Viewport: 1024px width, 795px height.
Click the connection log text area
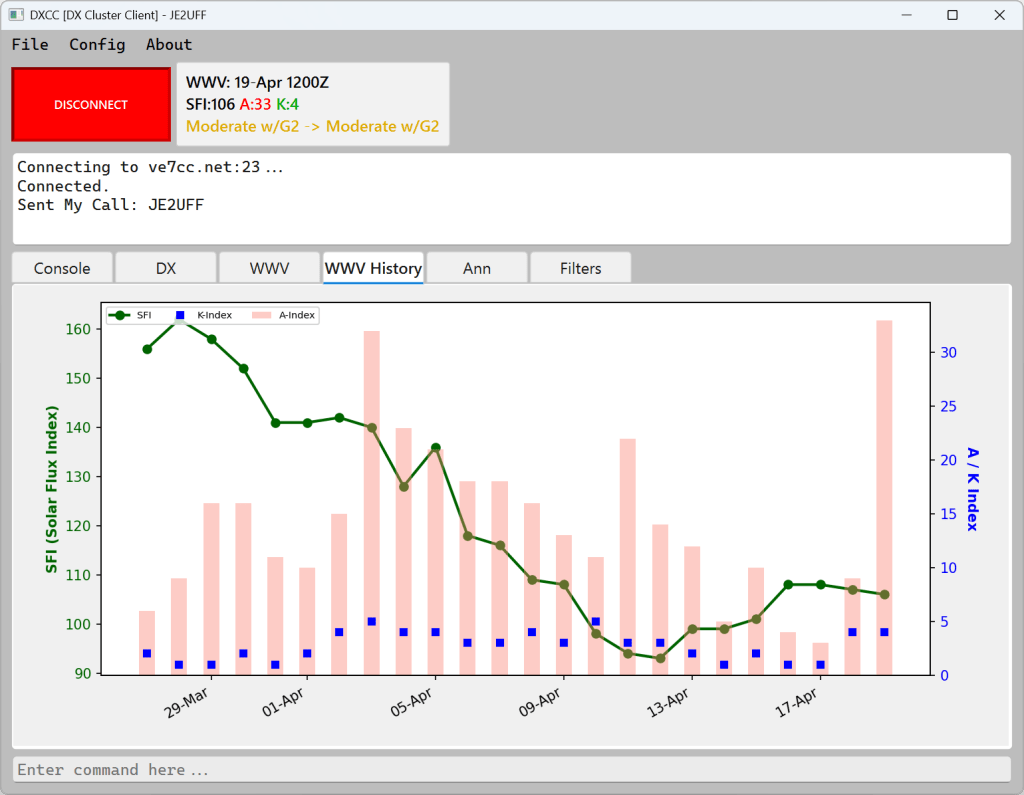[x=511, y=198]
